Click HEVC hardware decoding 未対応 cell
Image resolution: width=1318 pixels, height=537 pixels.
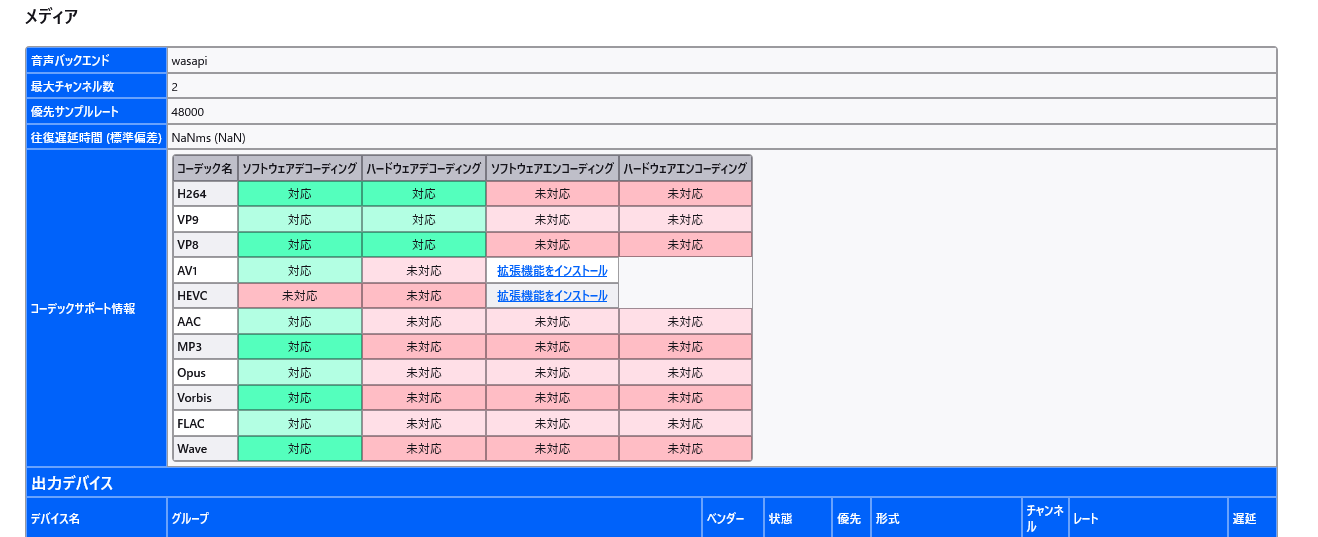click(424, 296)
